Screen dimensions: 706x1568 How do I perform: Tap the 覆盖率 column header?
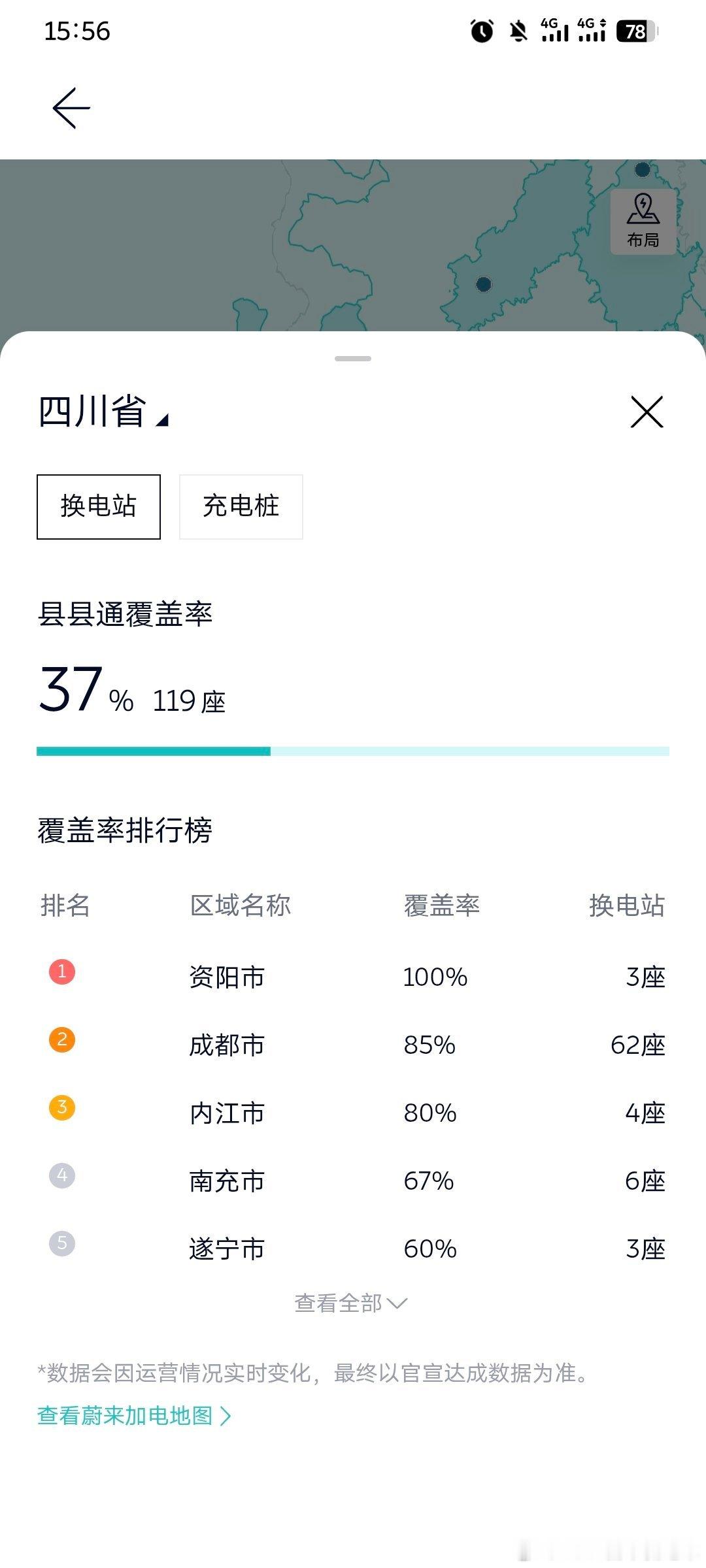tap(442, 906)
